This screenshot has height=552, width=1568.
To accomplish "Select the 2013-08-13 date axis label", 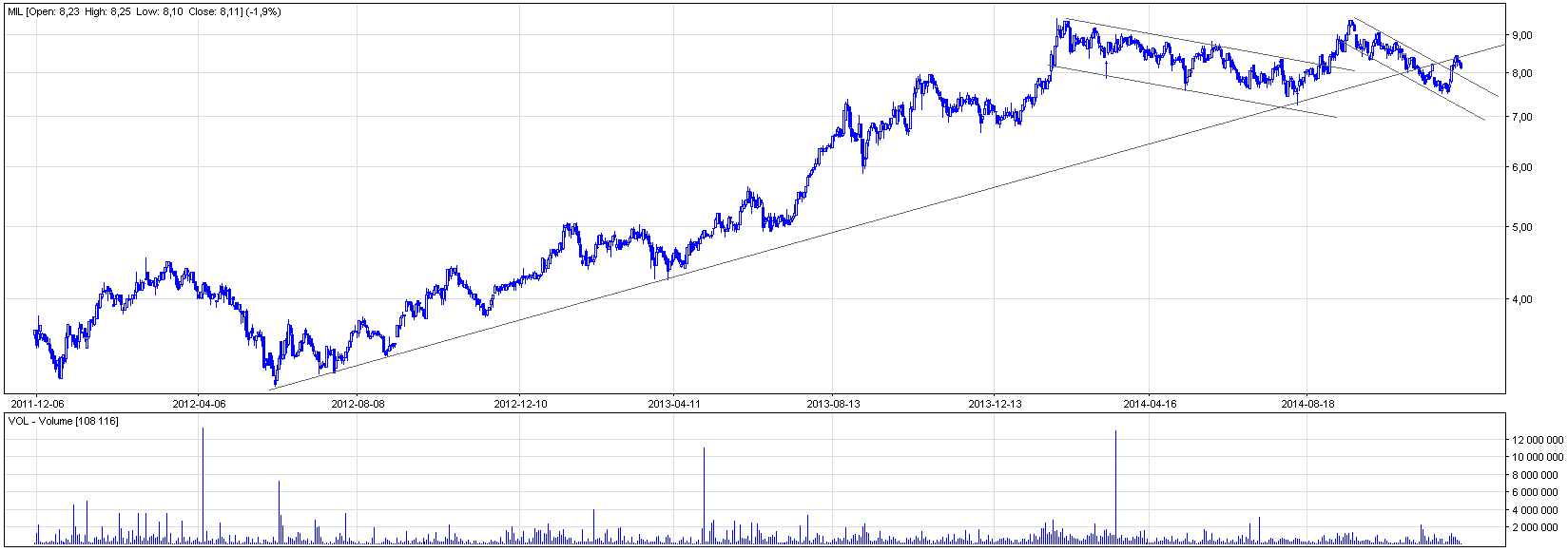I will pos(833,404).
